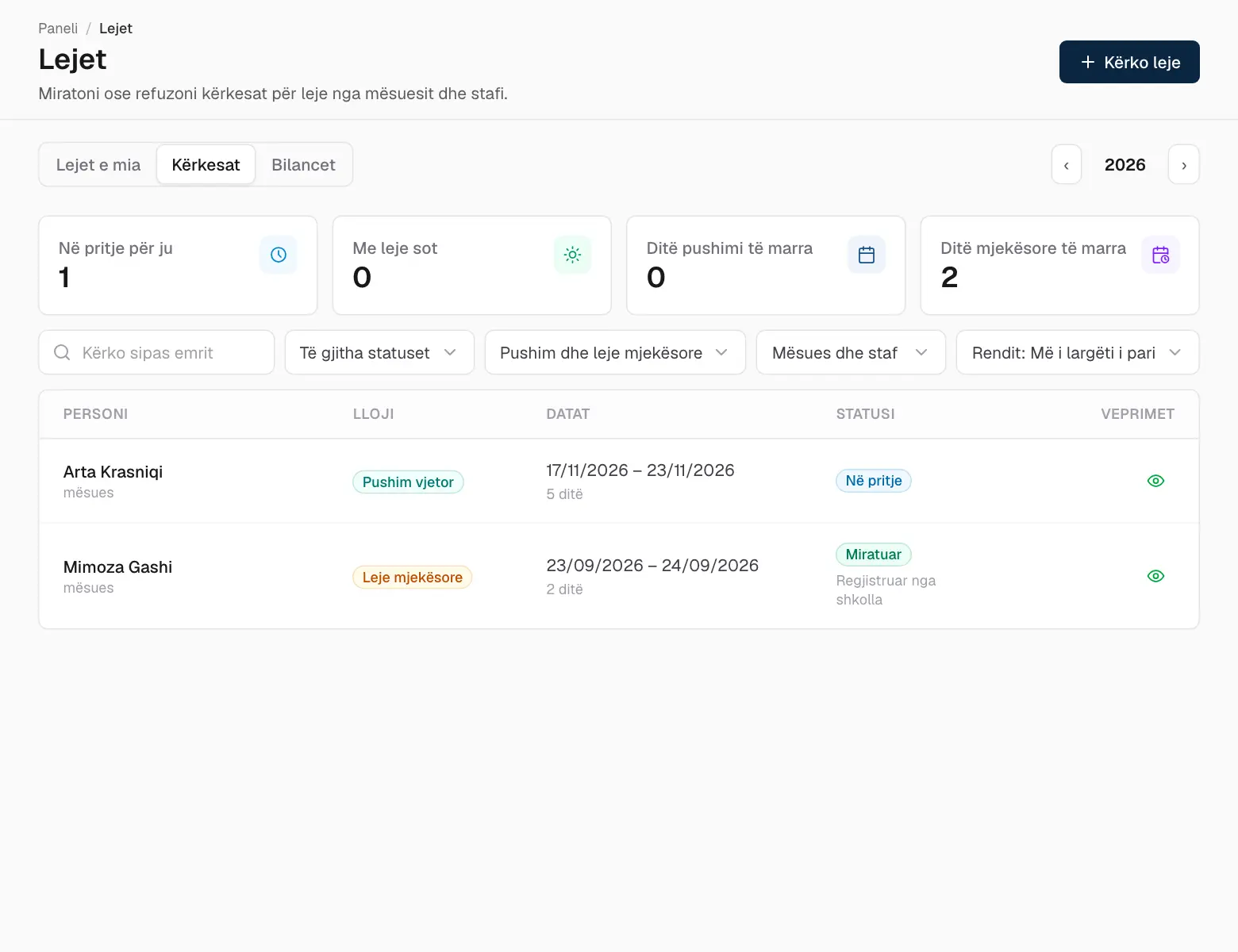The width and height of the screenshot is (1238, 952).
Task: Click the date range 17/11/2026 – 23/11/2026
Action: 640,470
